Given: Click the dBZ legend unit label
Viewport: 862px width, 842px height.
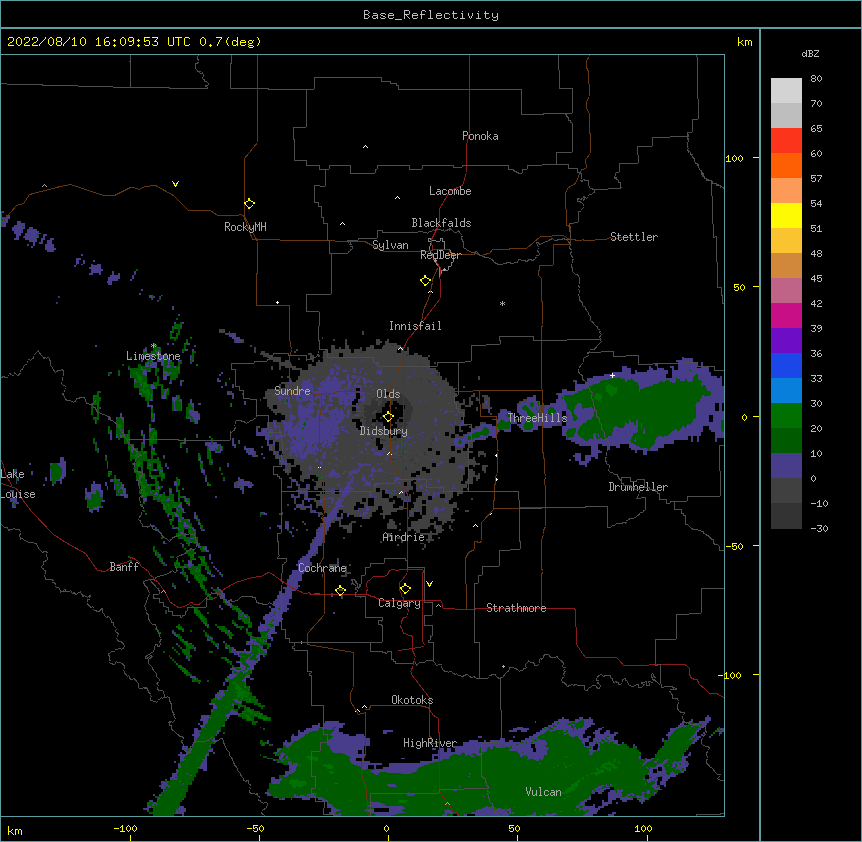Looking at the screenshot, I should [x=810, y=54].
